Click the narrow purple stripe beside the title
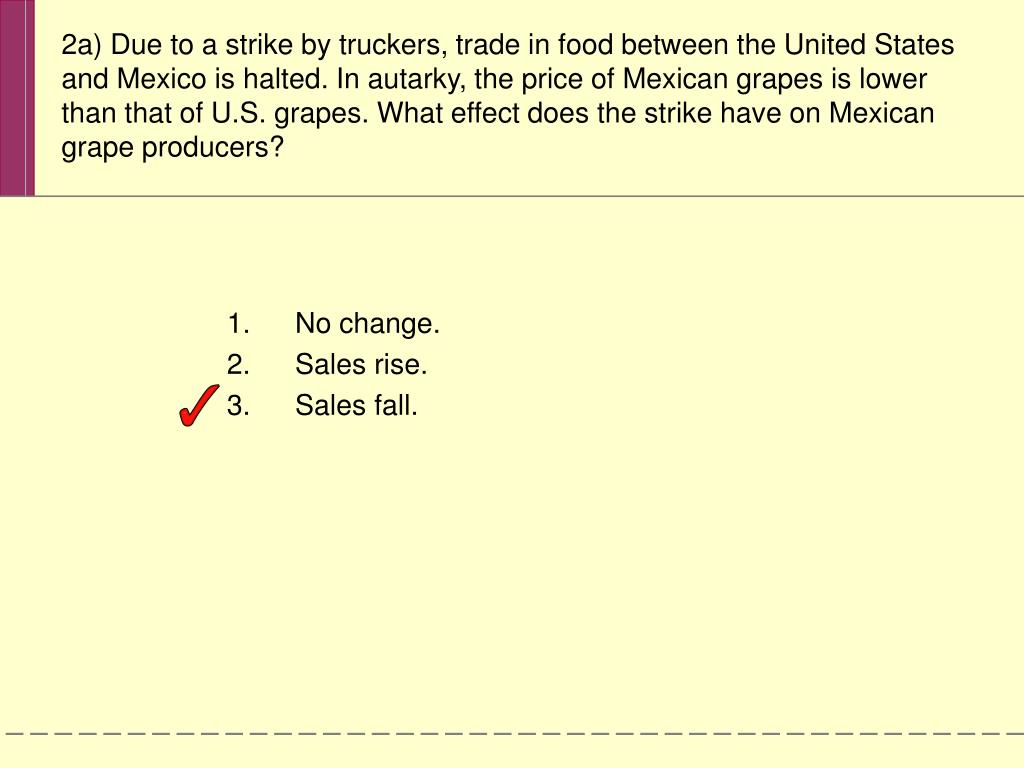1024x768 pixels. (30, 97)
